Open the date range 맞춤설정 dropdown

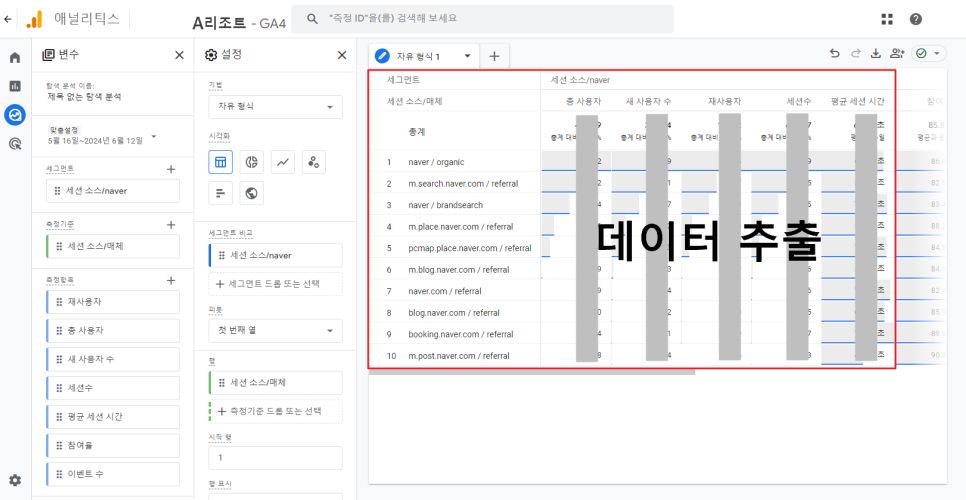click(102, 135)
